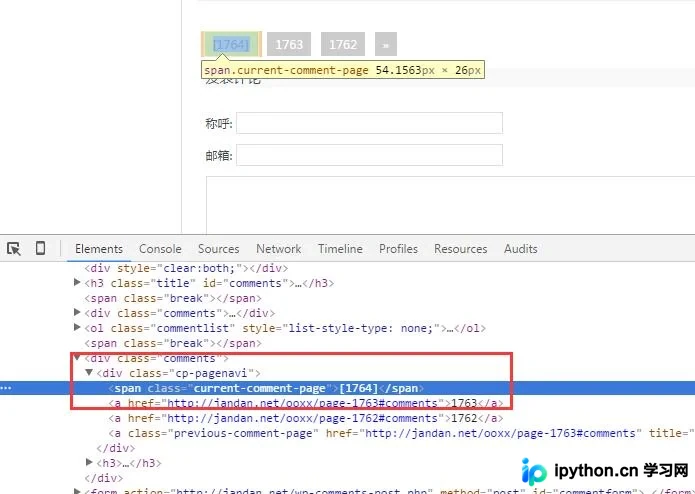Select the second span class="break" row

(x=173, y=343)
